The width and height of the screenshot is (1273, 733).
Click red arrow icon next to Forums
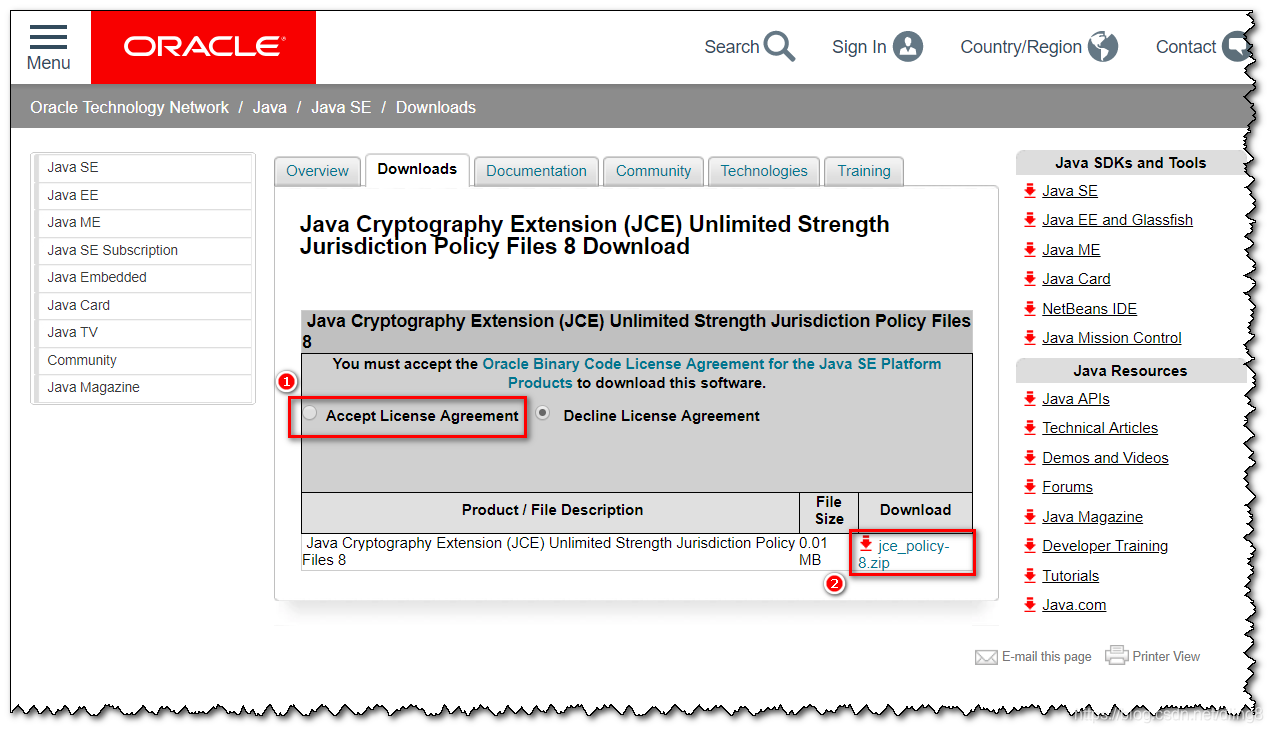[x=1030, y=486]
